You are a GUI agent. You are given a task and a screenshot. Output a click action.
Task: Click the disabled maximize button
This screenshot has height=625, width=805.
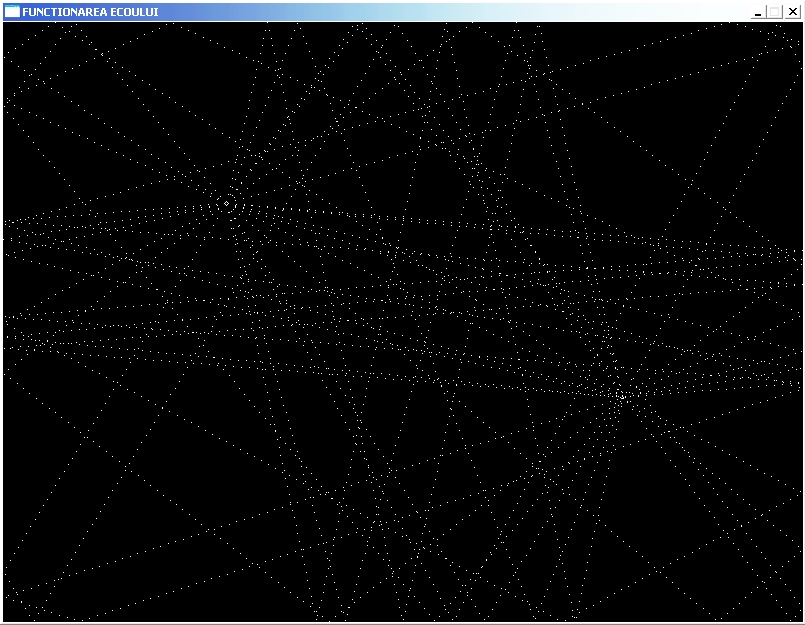[x=775, y=12]
